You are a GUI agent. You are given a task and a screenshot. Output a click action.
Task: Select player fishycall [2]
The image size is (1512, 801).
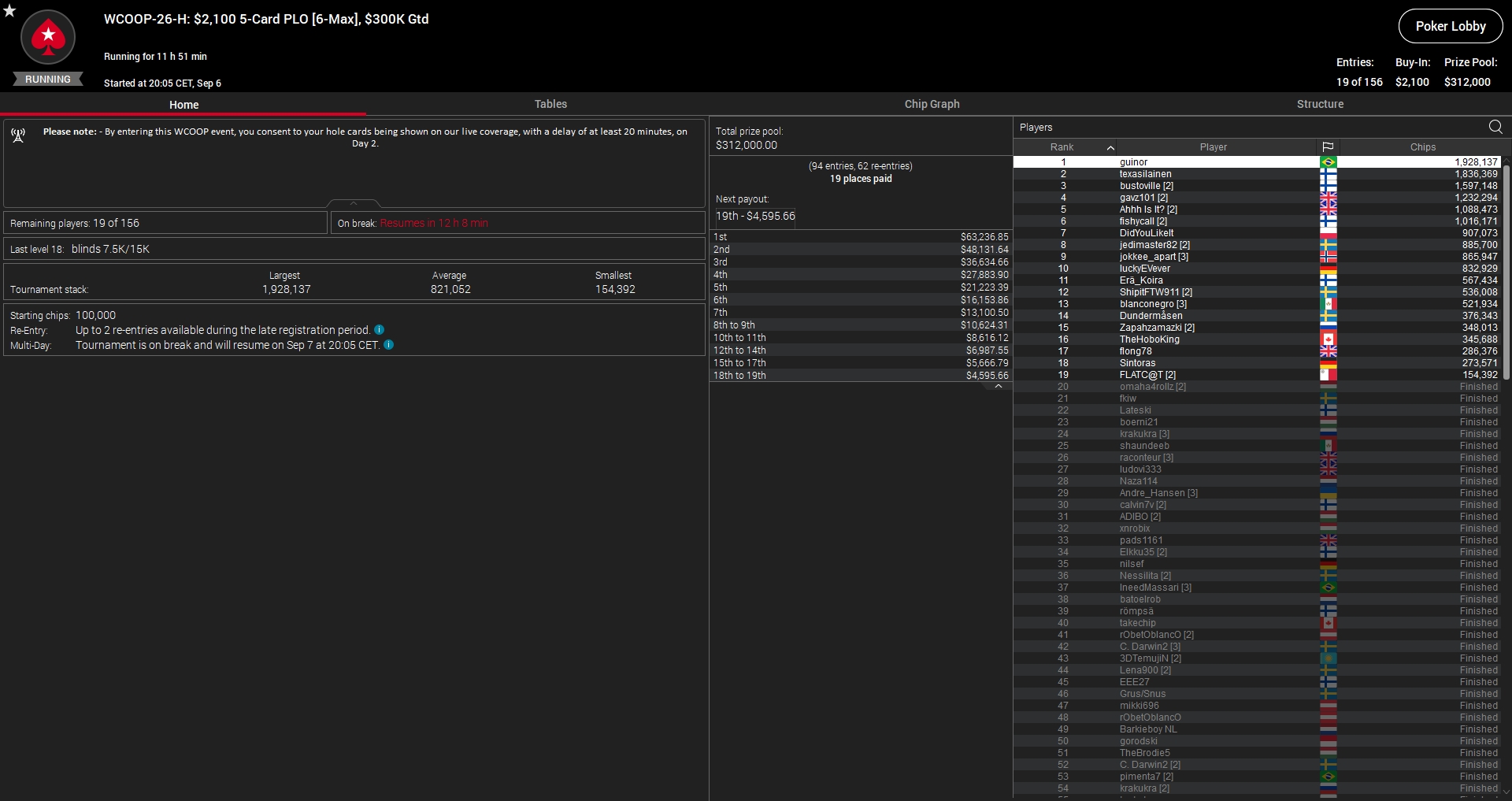click(x=1257, y=221)
